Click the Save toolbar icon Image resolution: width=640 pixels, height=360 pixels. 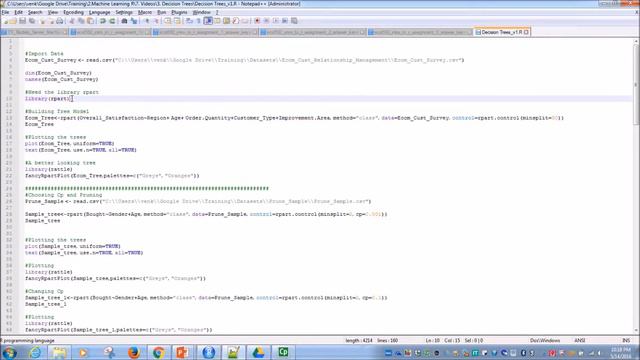22,21
